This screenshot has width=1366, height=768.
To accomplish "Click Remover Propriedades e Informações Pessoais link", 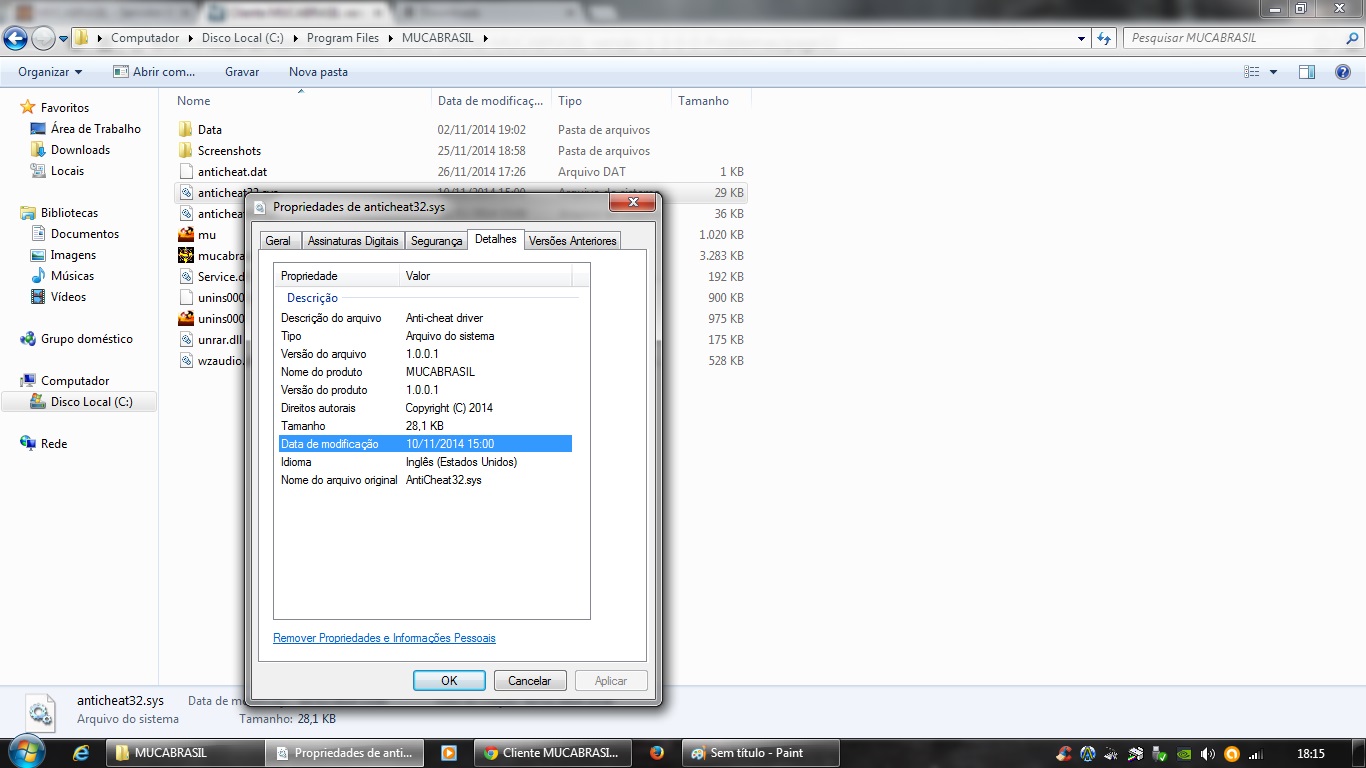I will coord(384,638).
